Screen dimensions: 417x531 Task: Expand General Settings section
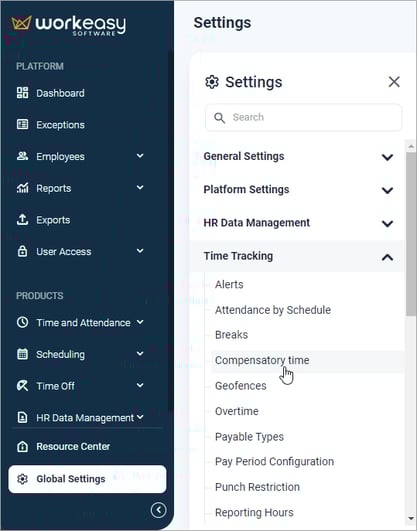coord(297,156)
